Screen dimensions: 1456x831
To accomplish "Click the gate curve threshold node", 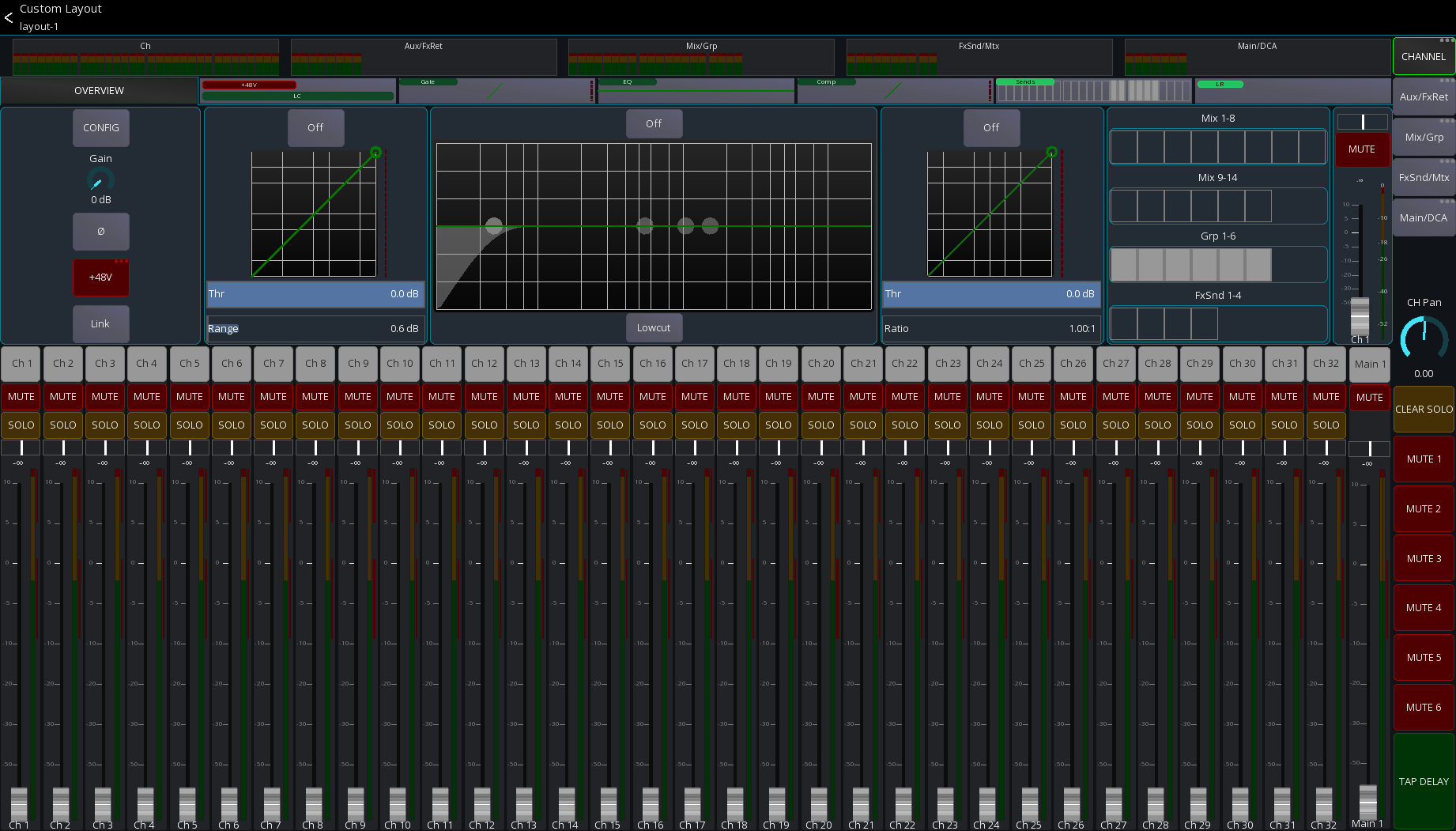I will [376, 152].
